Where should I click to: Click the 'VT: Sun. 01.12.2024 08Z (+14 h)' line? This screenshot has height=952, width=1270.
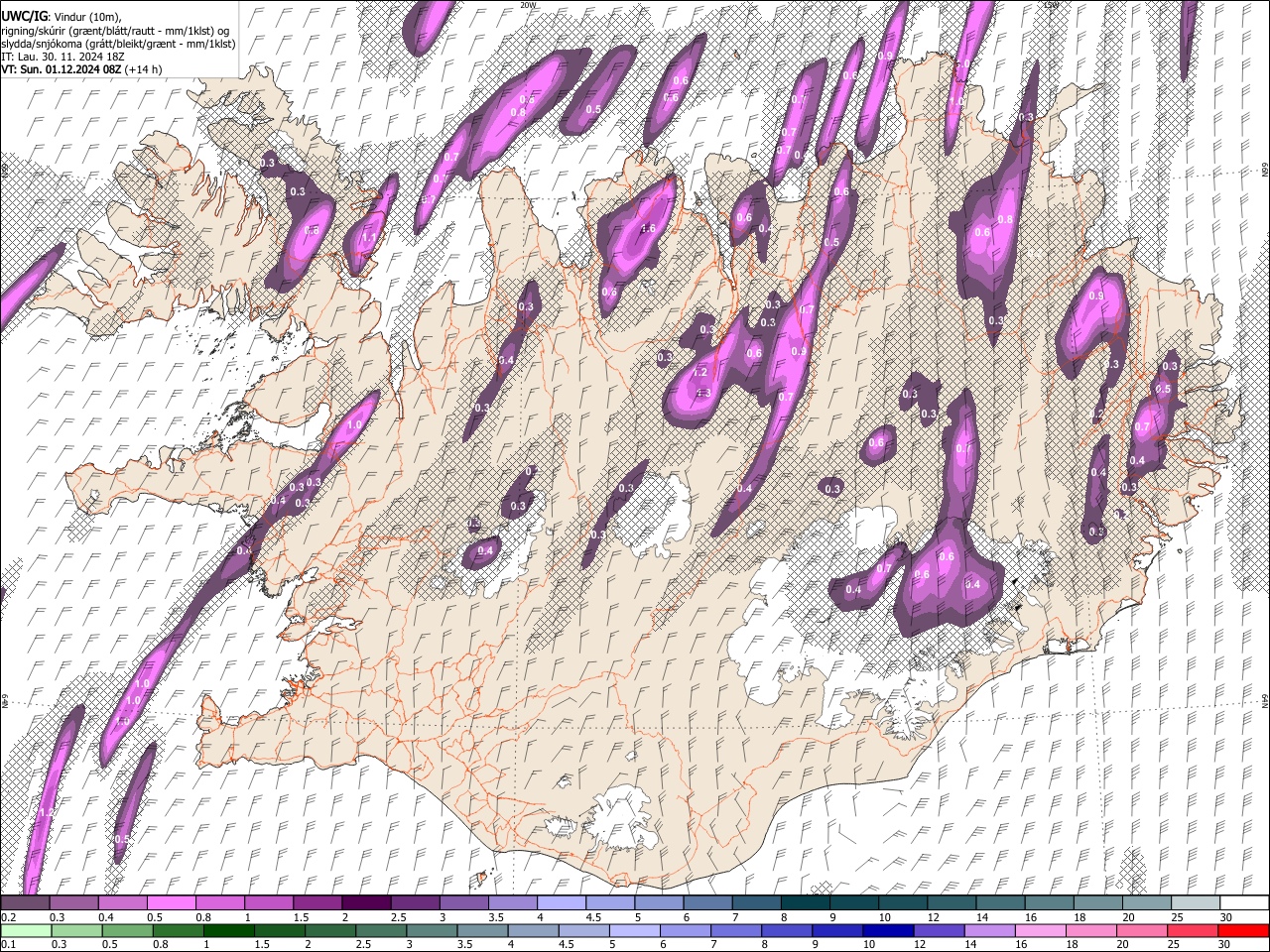click(81, 69)
